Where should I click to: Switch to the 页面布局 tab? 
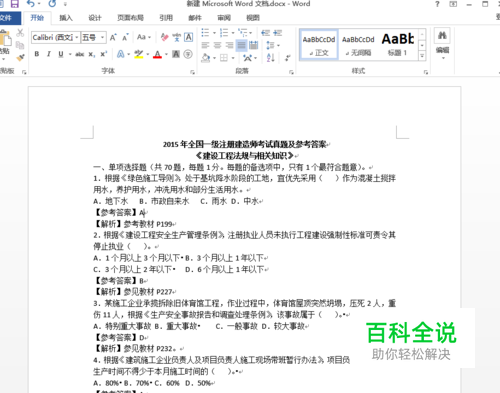(x=130, y=18)
